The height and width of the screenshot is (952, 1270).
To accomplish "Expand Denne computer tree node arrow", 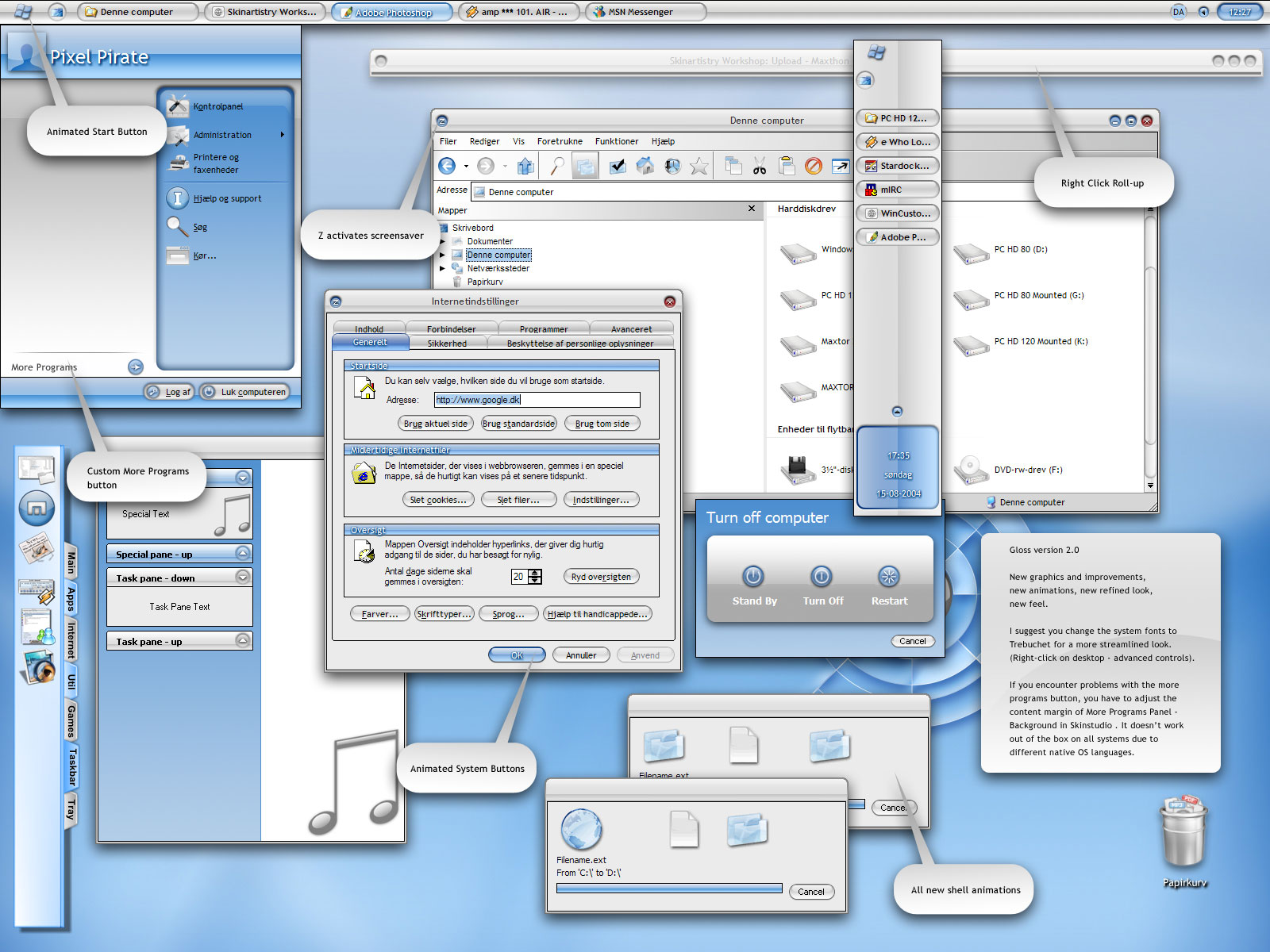I will [x=443, y=255].
